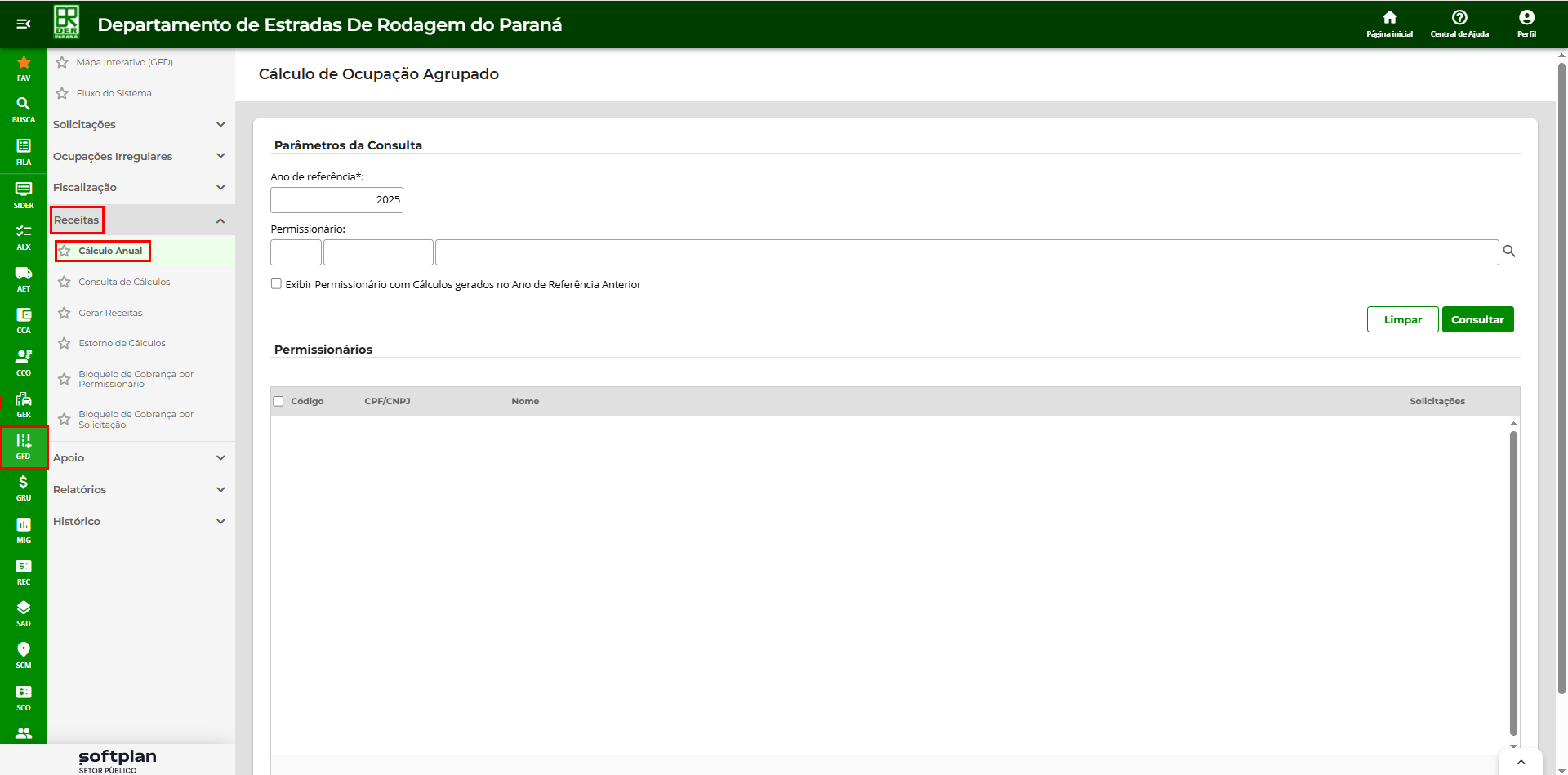Viewport: 1568px width, 775px height.
Task: Open the CCO module icon
Action: coord(24,363)
